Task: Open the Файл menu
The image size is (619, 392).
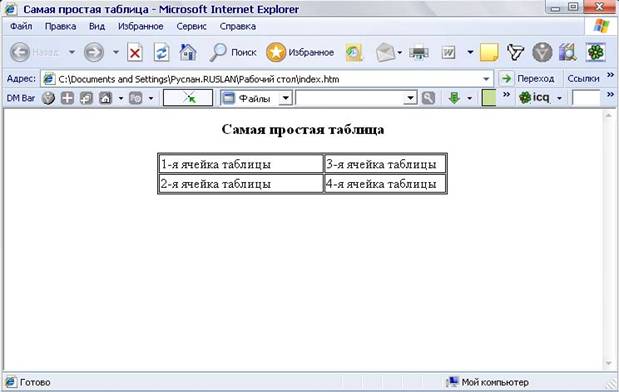Action: click(21, 26)
